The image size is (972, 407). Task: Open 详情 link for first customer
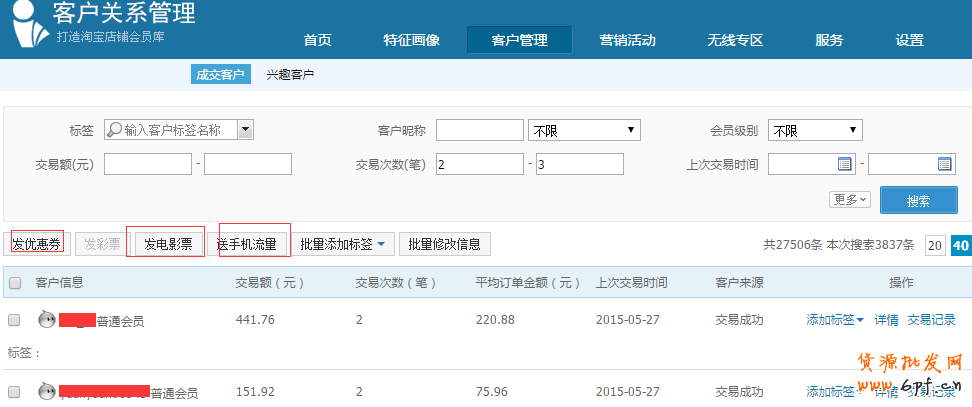pyautogui.click(x=886, y=320)
